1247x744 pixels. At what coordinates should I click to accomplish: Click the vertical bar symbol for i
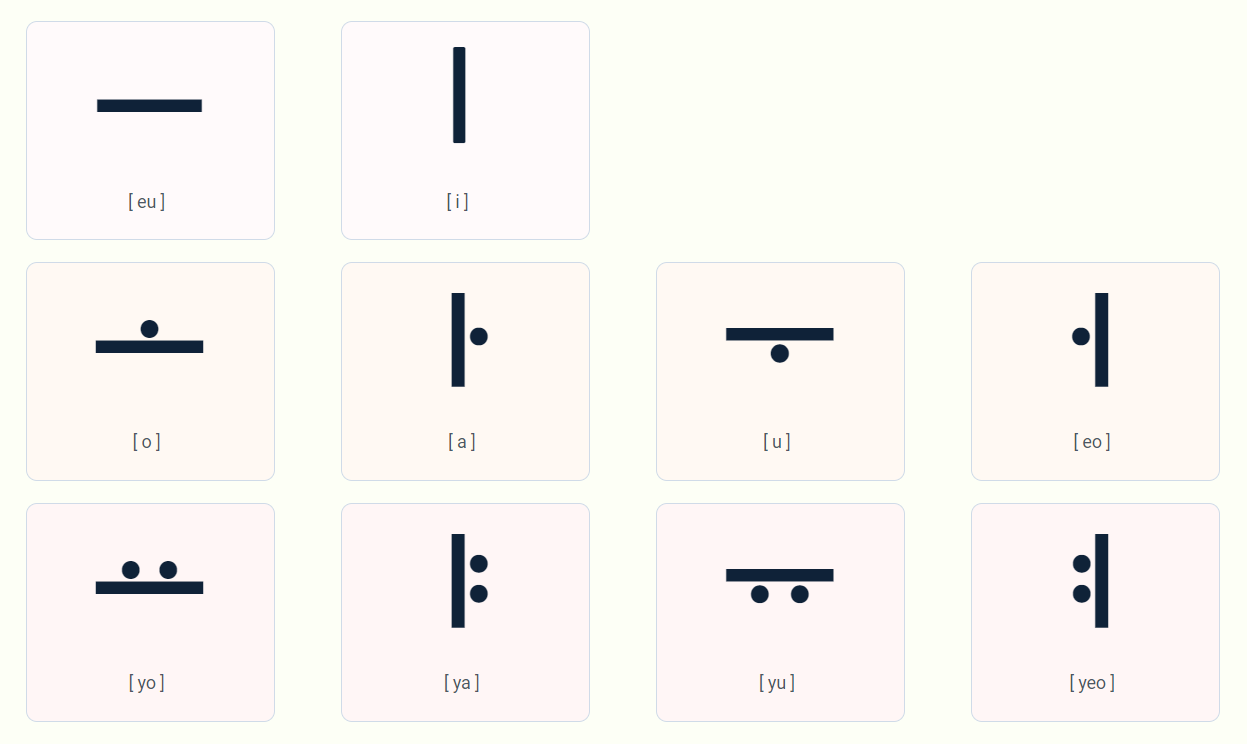pyautogui.click(x=459, y=95)
